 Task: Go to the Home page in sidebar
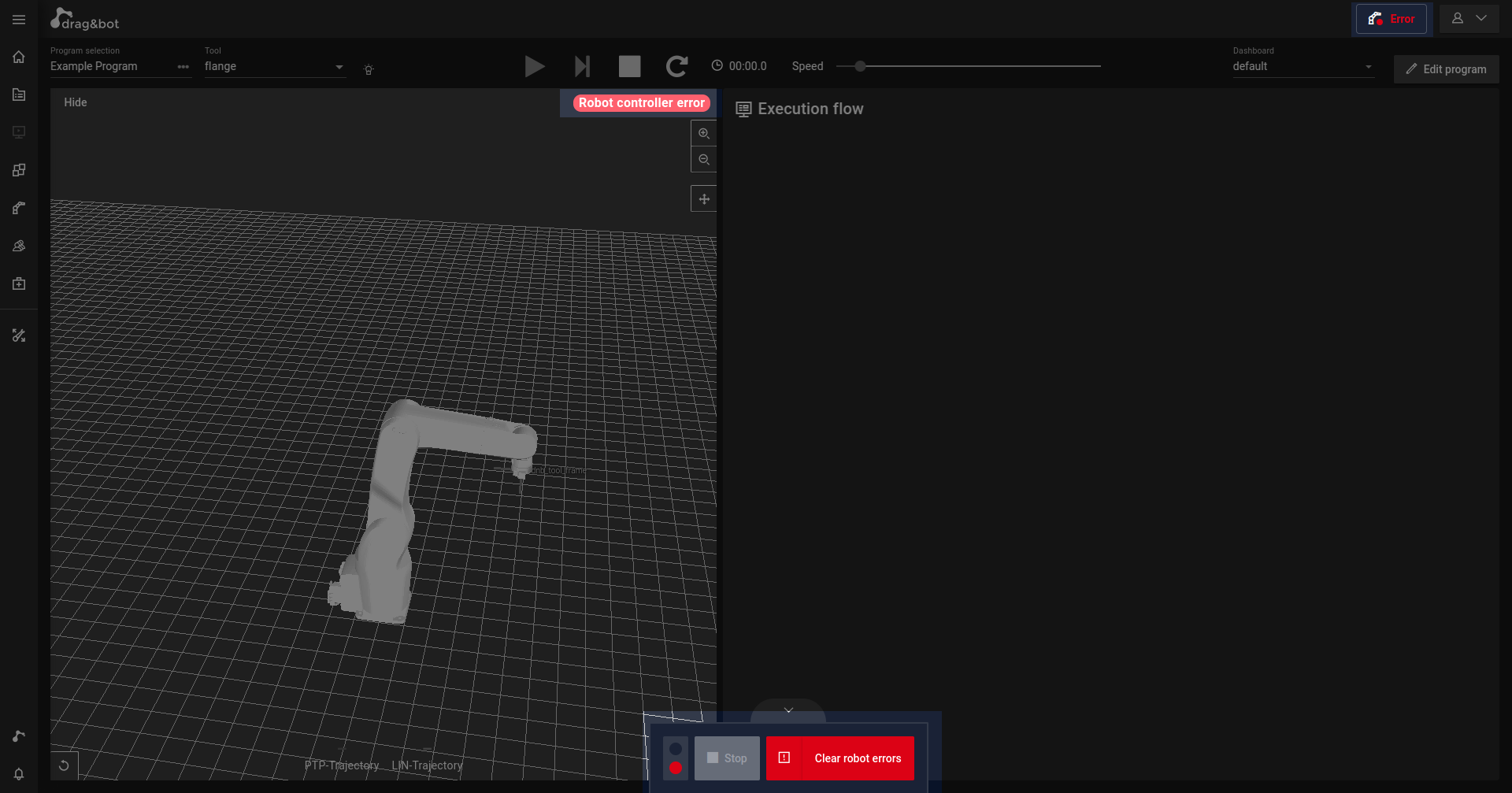point(19,57)
